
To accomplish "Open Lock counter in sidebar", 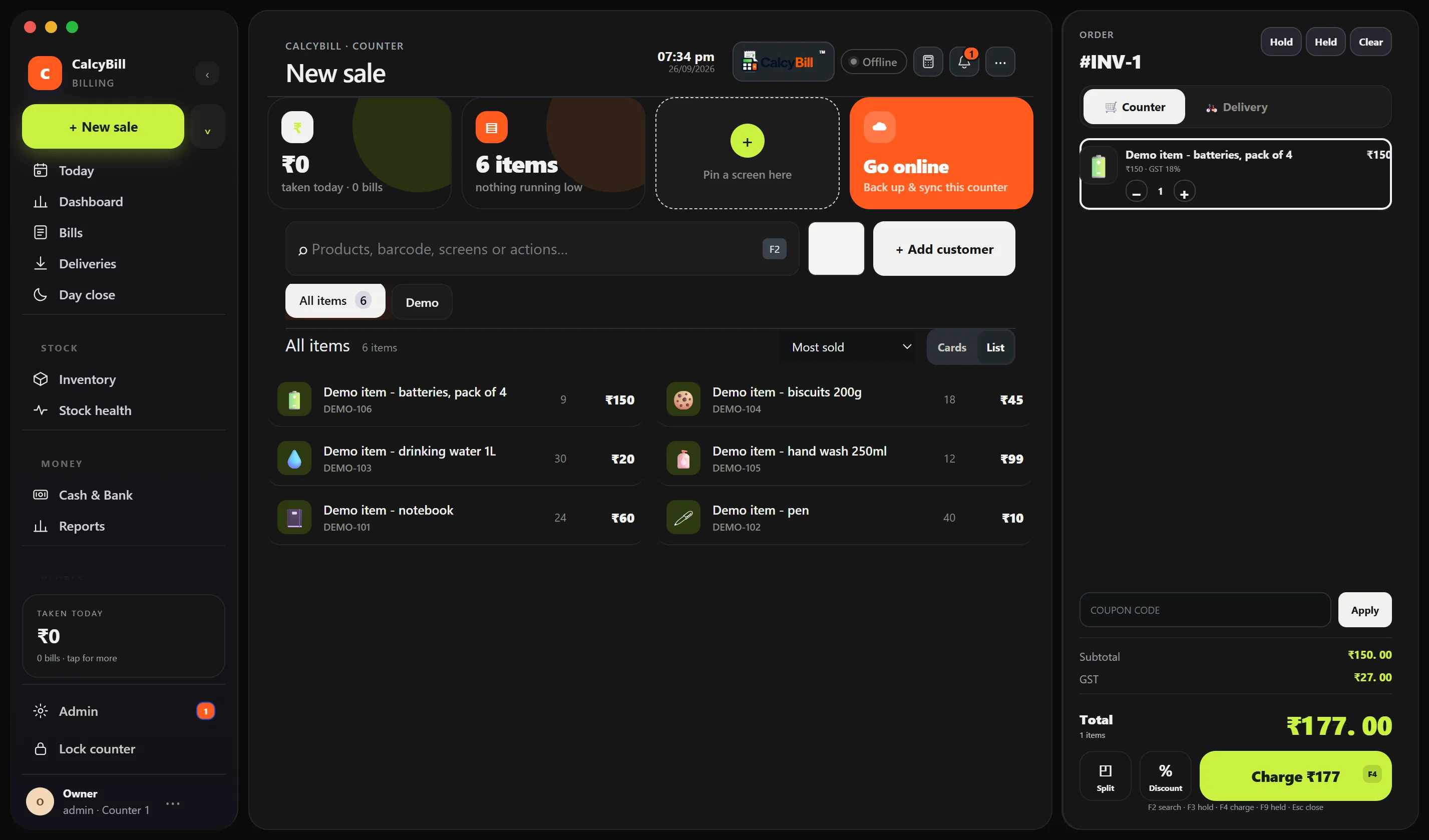I will pyautogui.click(x=124, y=749).
